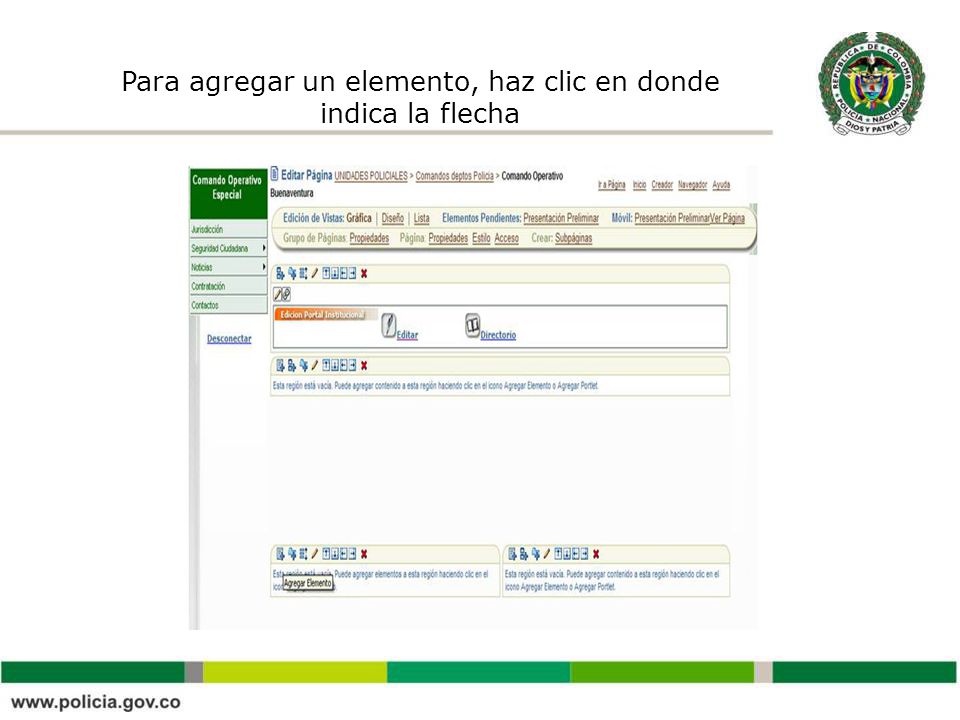Open Móvil Presentación Preliminar link

[x=672, y=218]
